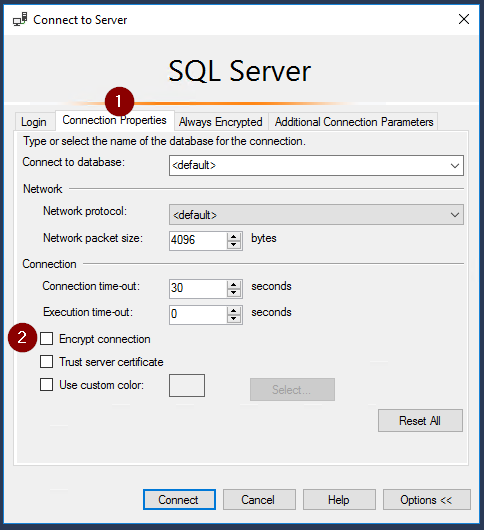This screenshot has height=530, width=484.
Task: Switch to the Login tab
Action: coord(34,122)
